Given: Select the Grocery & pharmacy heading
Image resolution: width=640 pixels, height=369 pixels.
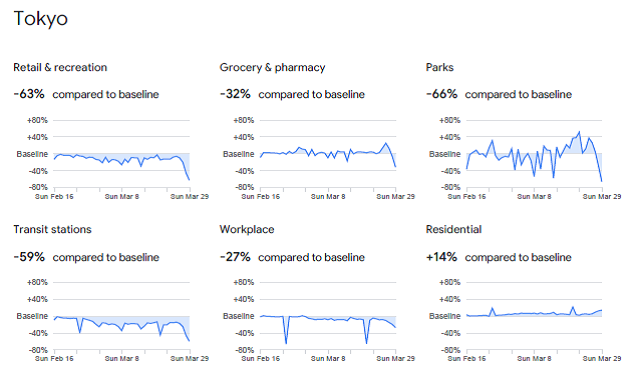Looking at the screenshot, I should click(272, 67).
